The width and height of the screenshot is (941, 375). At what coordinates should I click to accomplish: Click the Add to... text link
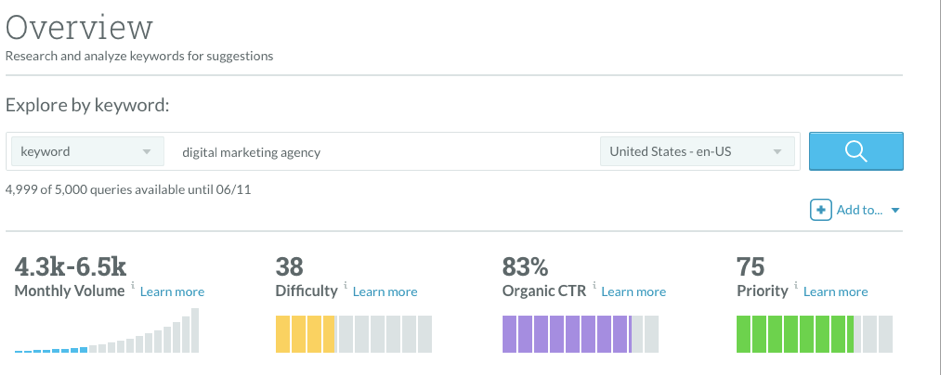pos(859,210)
